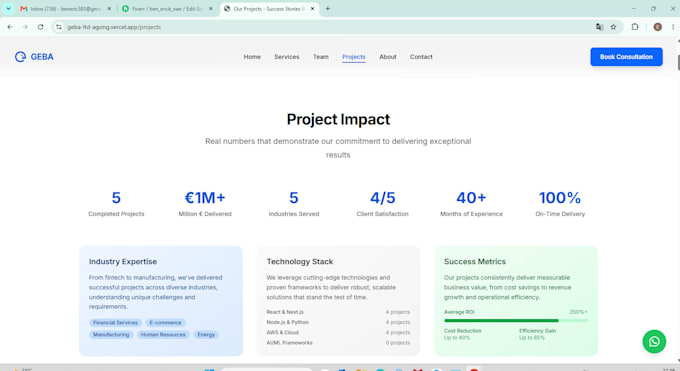Click the GEBA logo icon
680x371 pixels.
tap(20, 57)
